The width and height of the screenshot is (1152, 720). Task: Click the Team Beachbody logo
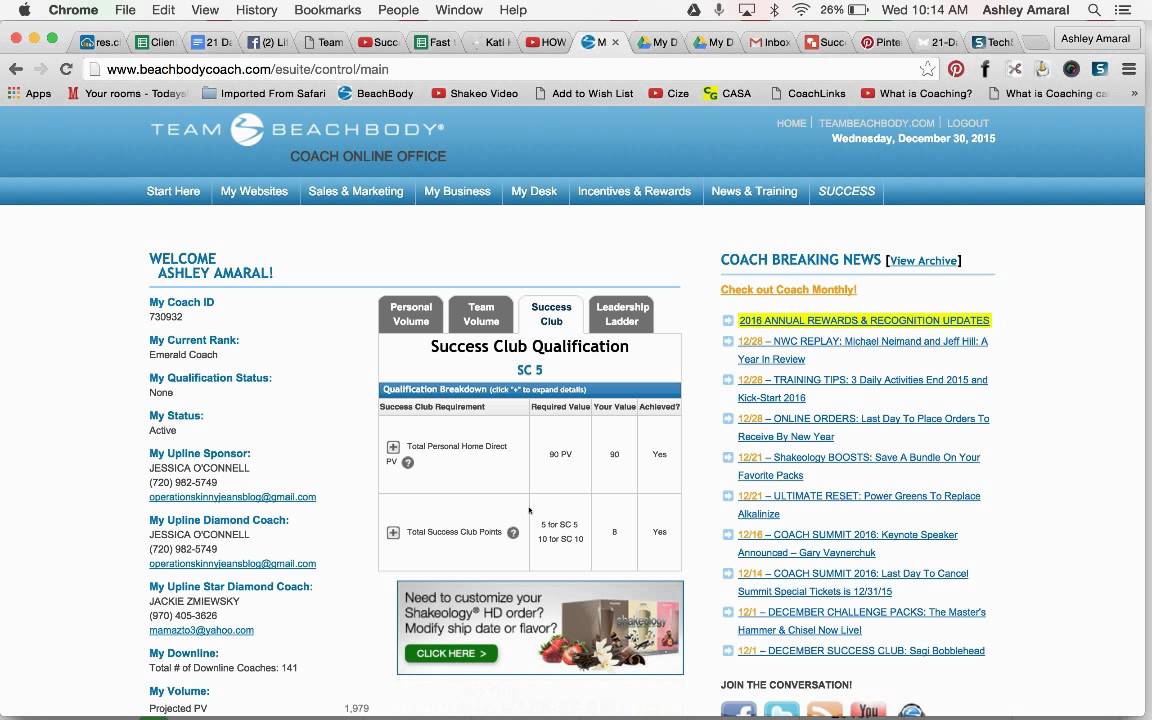(298, 129)
